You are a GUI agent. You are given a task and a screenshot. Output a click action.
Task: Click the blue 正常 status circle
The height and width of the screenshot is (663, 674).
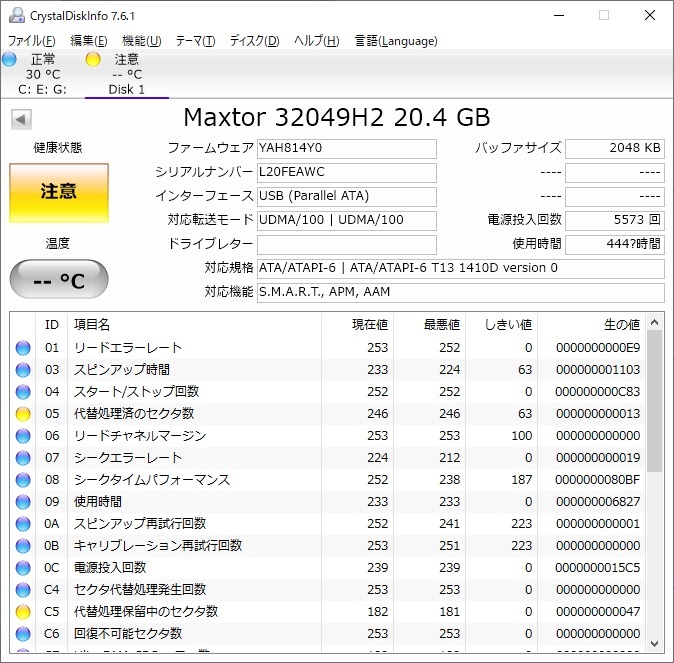pos(9,59)
